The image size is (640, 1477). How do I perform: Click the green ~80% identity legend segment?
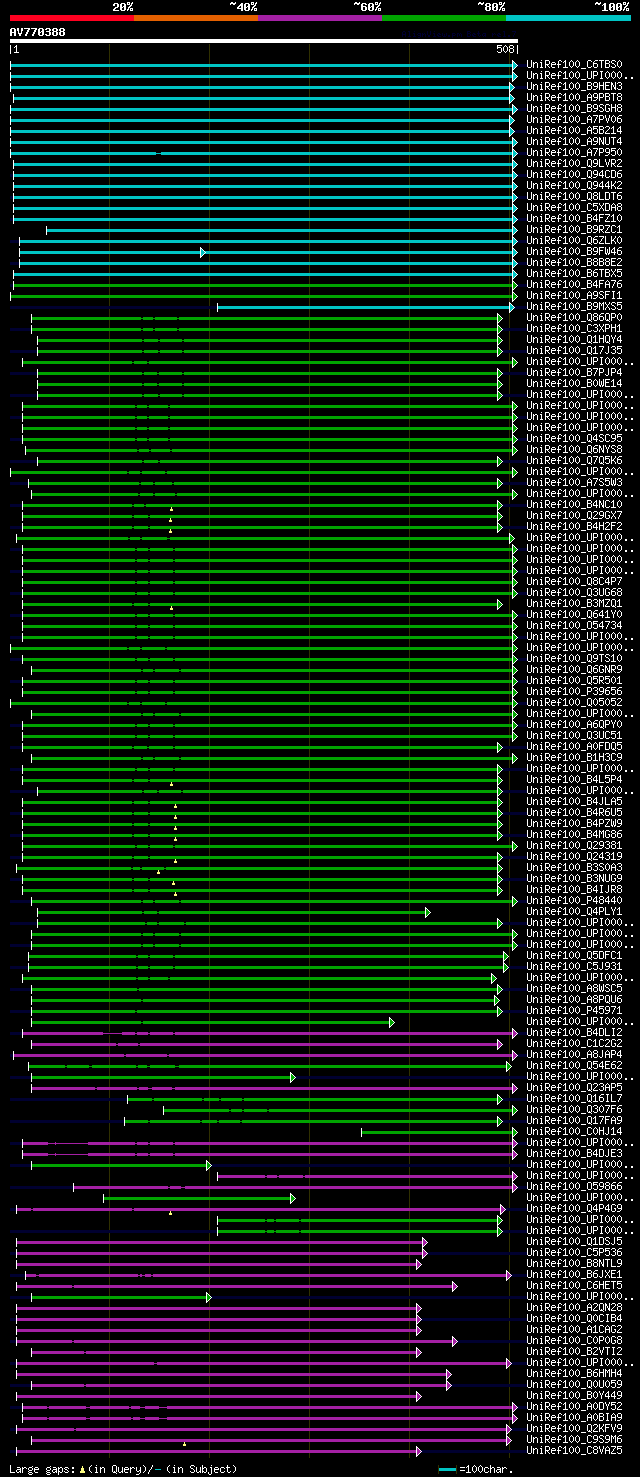click(x=443, y=17)
